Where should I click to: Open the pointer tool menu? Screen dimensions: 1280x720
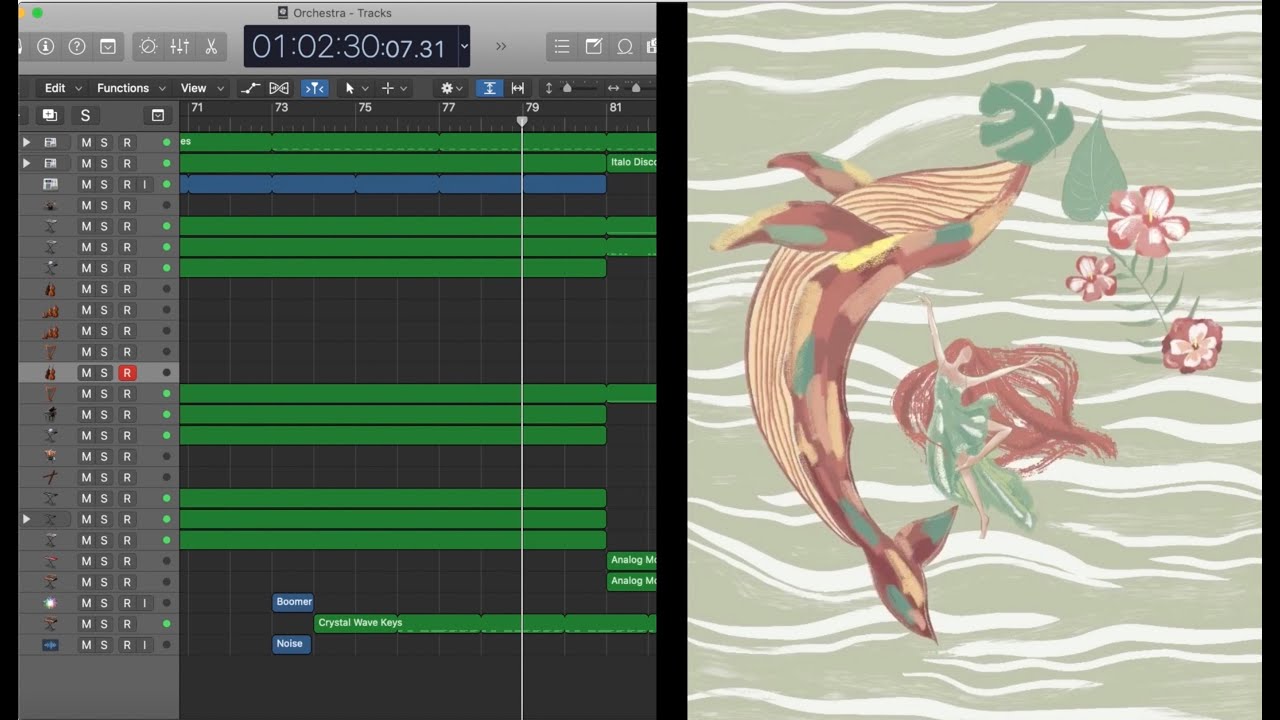coord(357,88)
